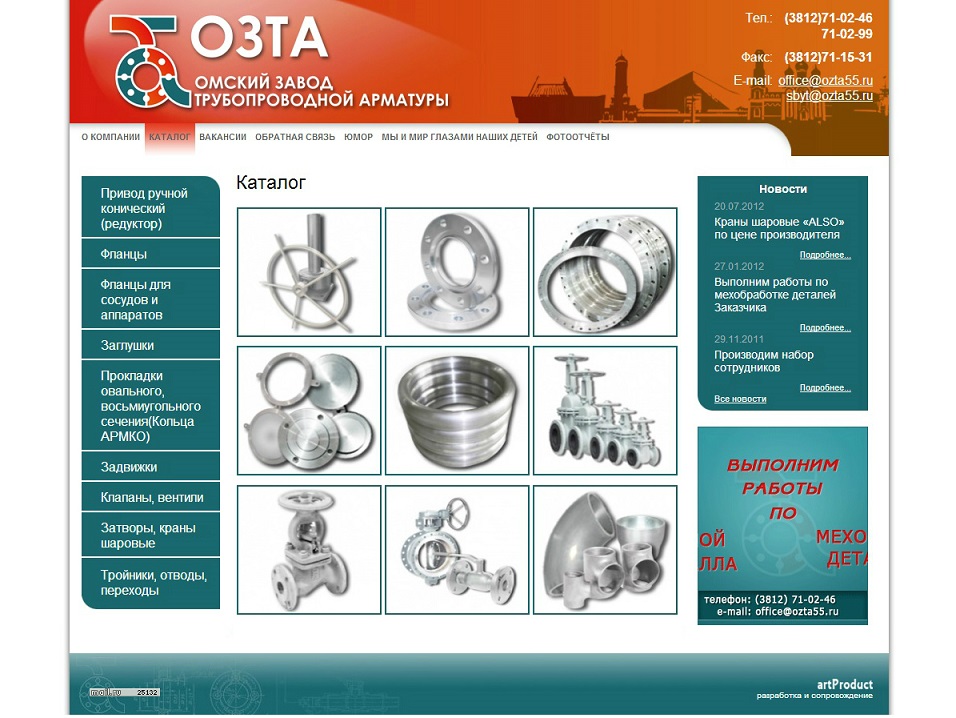Viewport: 956px width, 718px height.
Task: Click the ОЗТА valve logo icon
Action: click(x=151, y=62)
